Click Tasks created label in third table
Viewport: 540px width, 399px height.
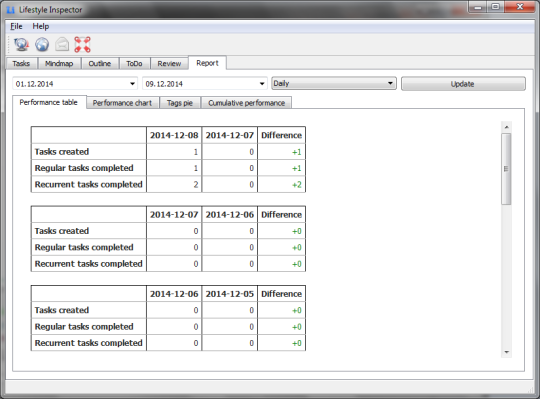click(62, 310)
